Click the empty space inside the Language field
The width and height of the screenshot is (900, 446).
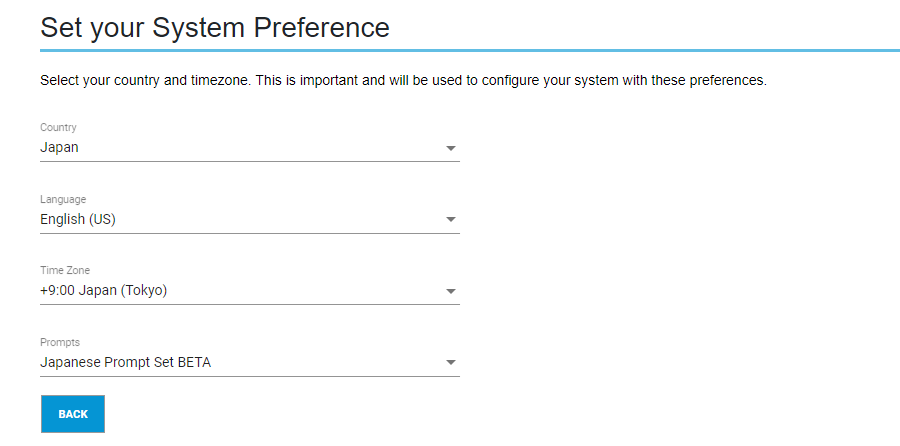(x=290, y=219)
